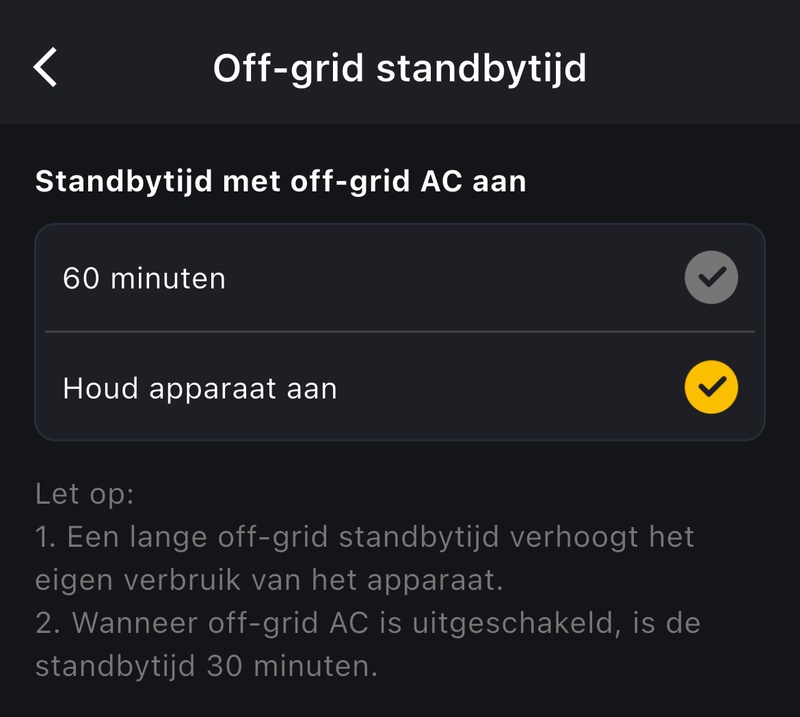Click the divider line between the two options
This screenshot has height=717, width=800.
click(x=400, y=332)
